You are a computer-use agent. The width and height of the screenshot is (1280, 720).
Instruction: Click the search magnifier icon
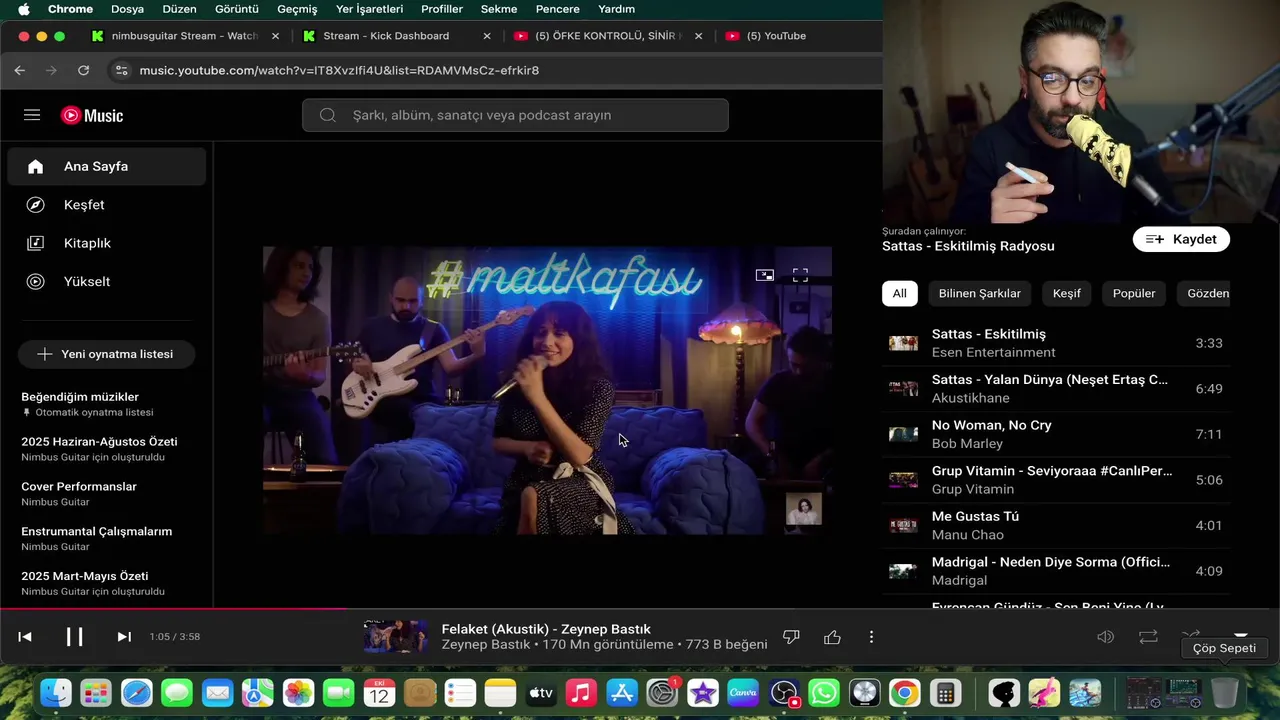[x=328, y=115]
